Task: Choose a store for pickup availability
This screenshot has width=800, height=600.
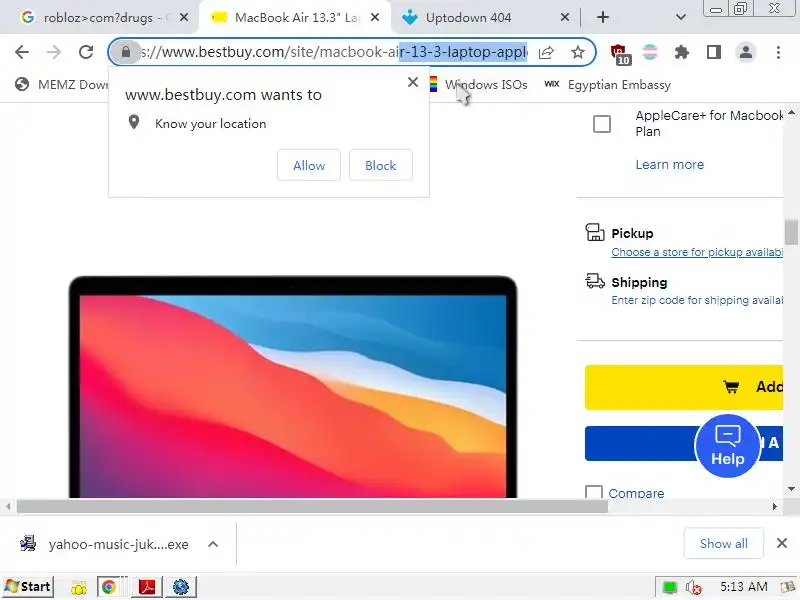Action: pyautogui.click(x=697, y=252)
